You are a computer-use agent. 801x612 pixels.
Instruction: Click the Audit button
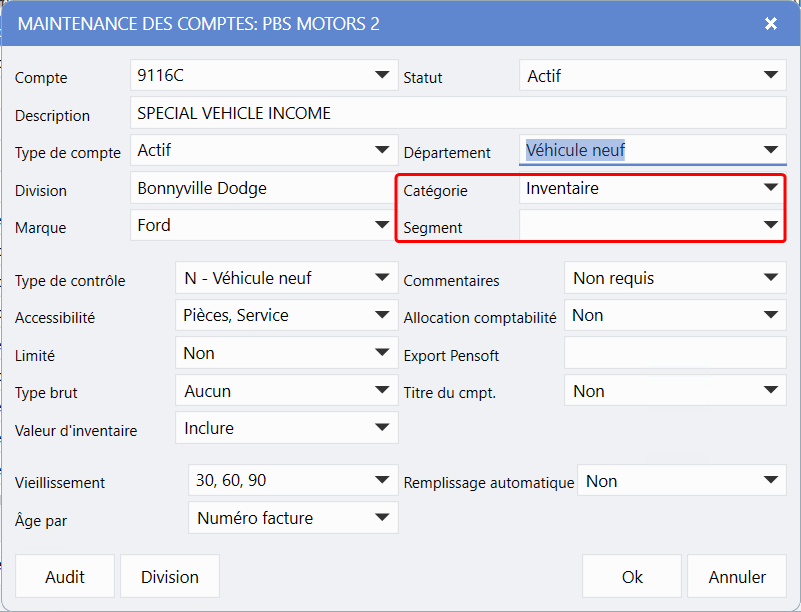65,577
